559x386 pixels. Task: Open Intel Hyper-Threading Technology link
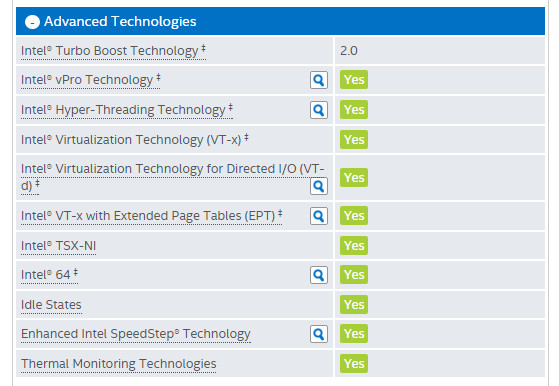[x=127, y=110]
